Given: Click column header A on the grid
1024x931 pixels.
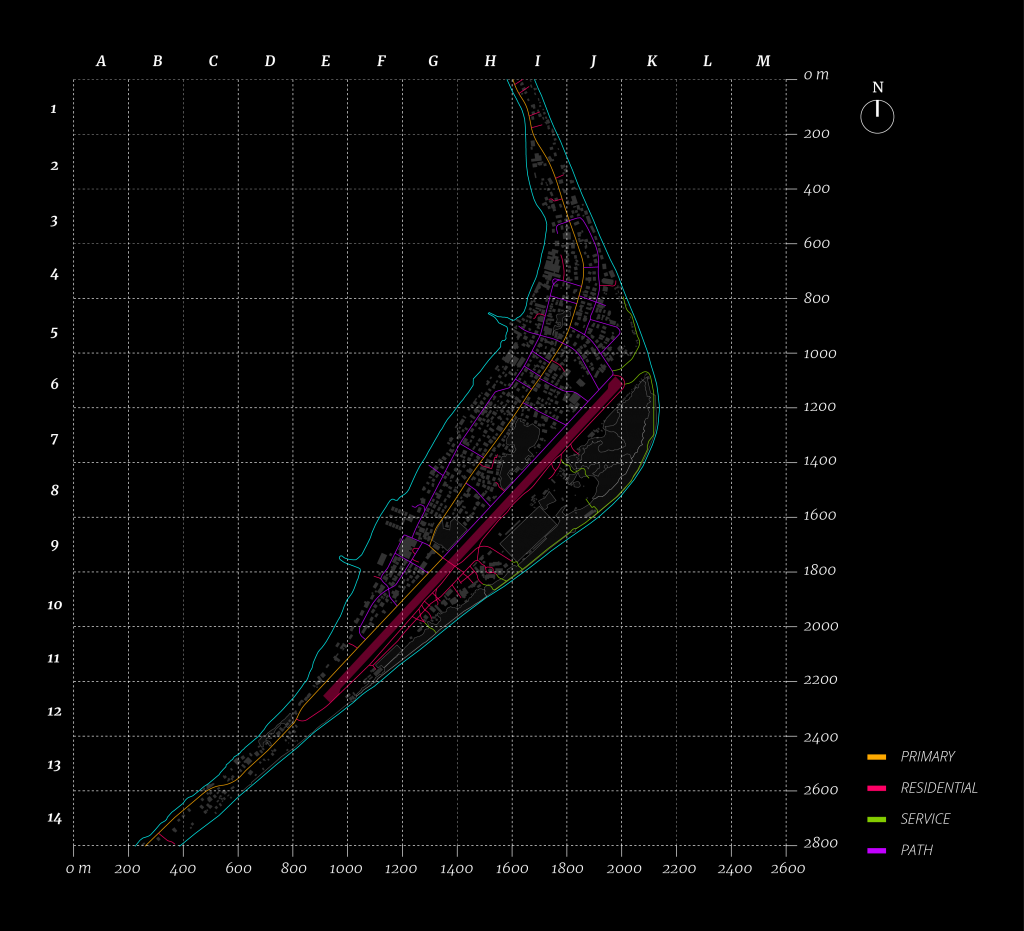Looking at the screenshot, I should click(101, 62).
